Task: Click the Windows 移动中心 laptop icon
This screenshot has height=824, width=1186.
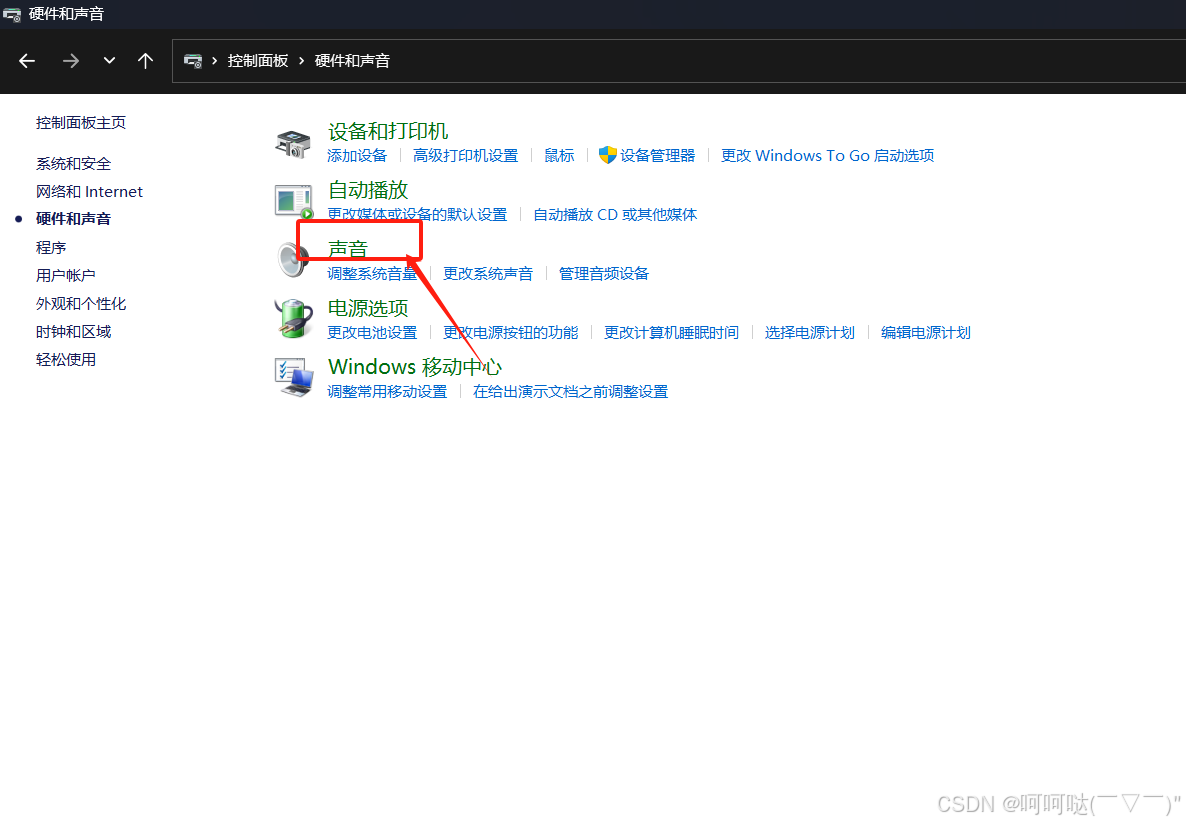Action: (x=294, y=378)
